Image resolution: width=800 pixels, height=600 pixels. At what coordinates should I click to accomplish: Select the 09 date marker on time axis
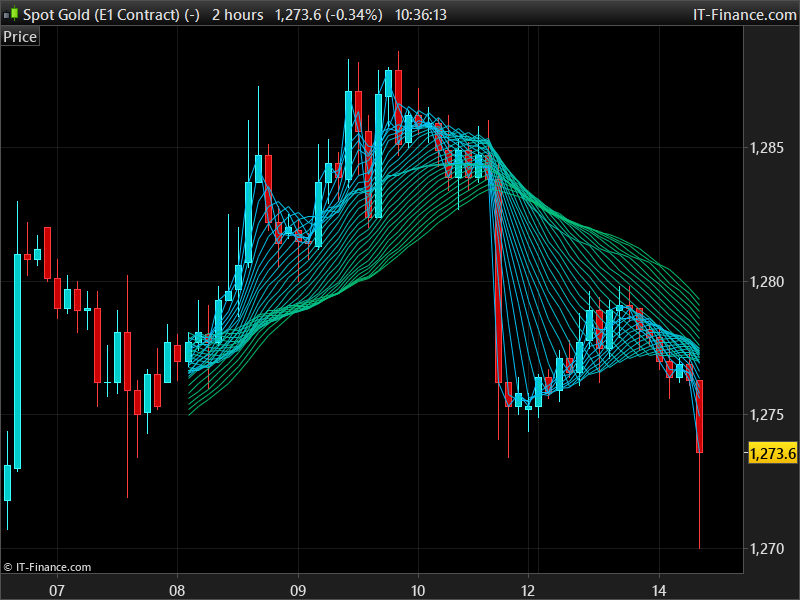(x=298, y=590)
